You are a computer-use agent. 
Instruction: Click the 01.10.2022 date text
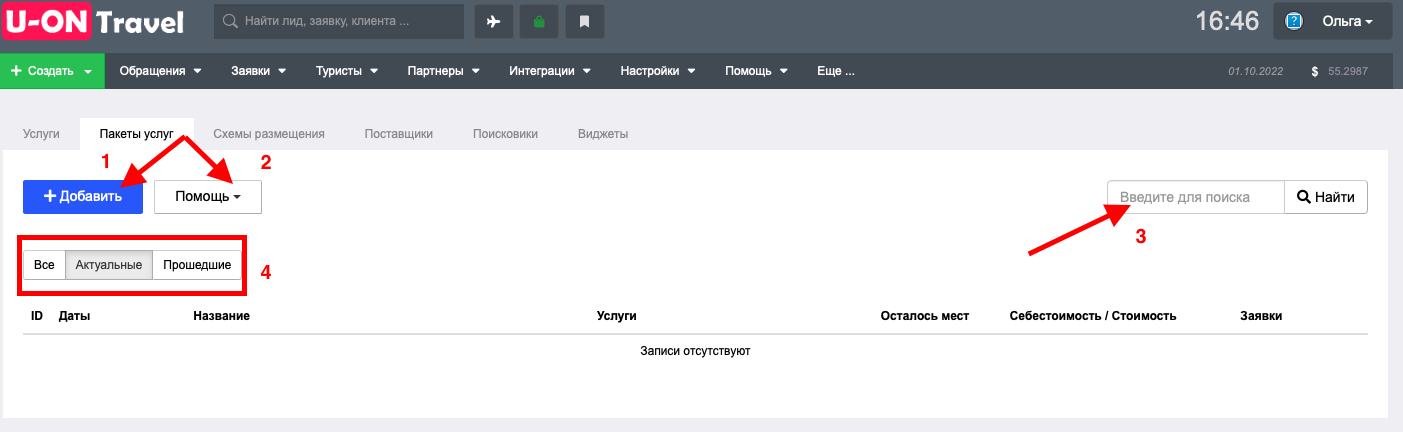click(1255, 72)
